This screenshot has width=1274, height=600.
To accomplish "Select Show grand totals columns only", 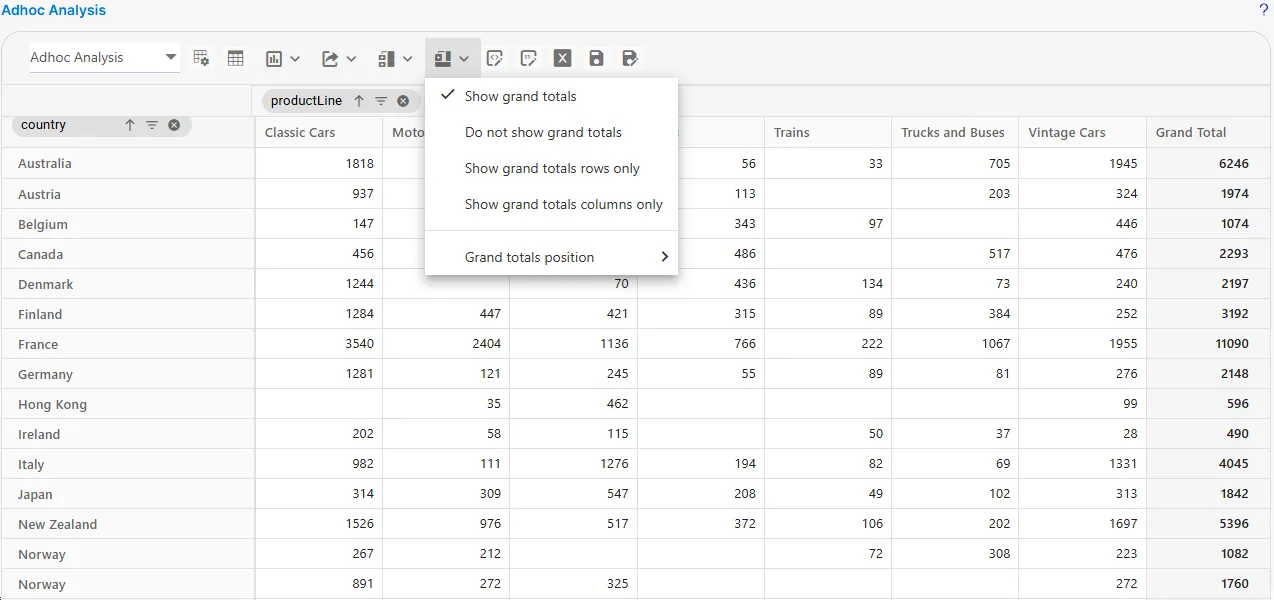I will (x=563, y=205).
